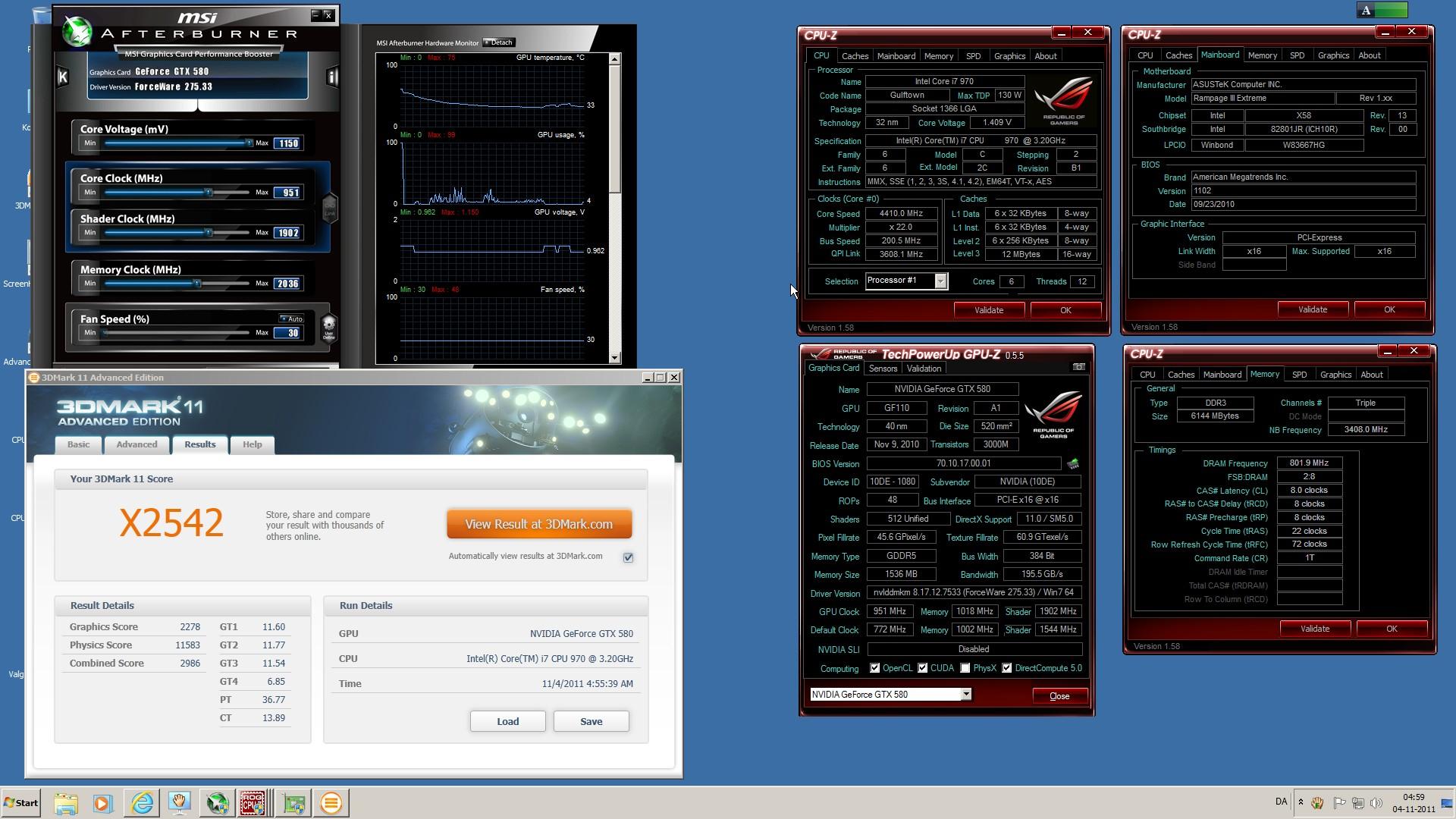1456x819 pixels.
Task: Switch to the Advanced tab in 3DMark 11
Action: tap(136, 444)
